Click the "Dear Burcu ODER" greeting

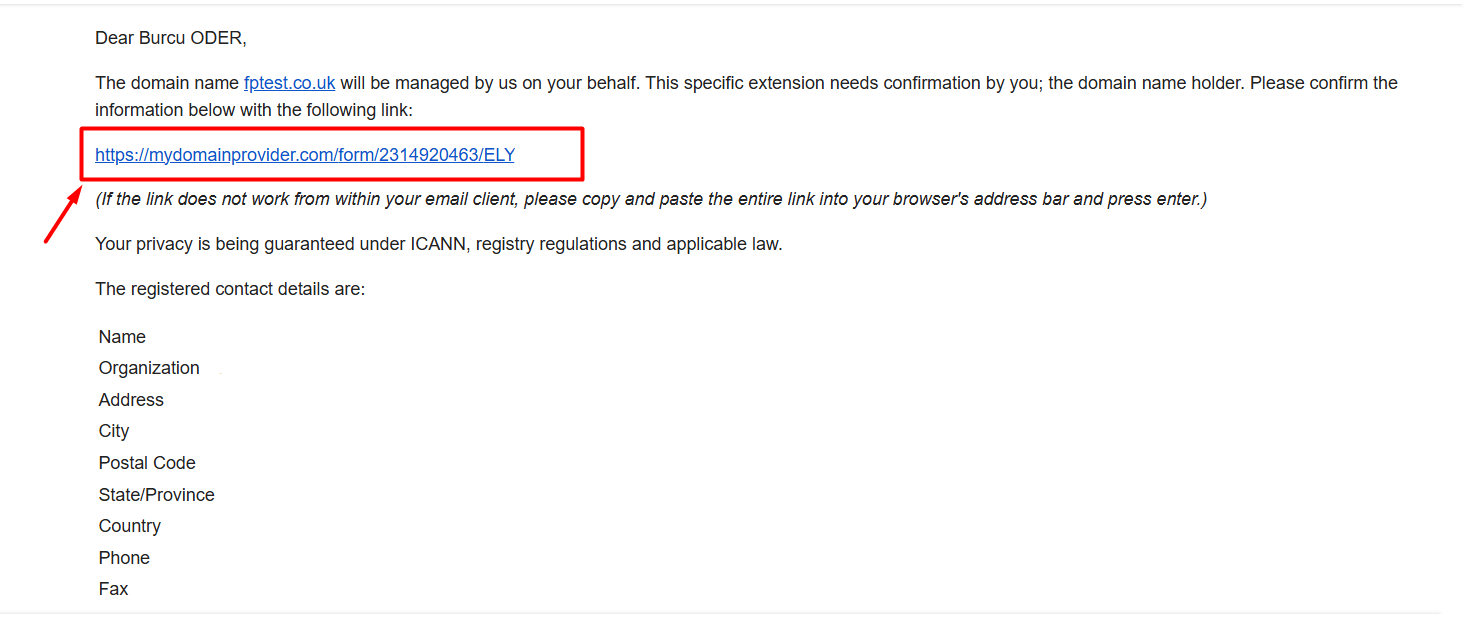(x=170, y=38)
